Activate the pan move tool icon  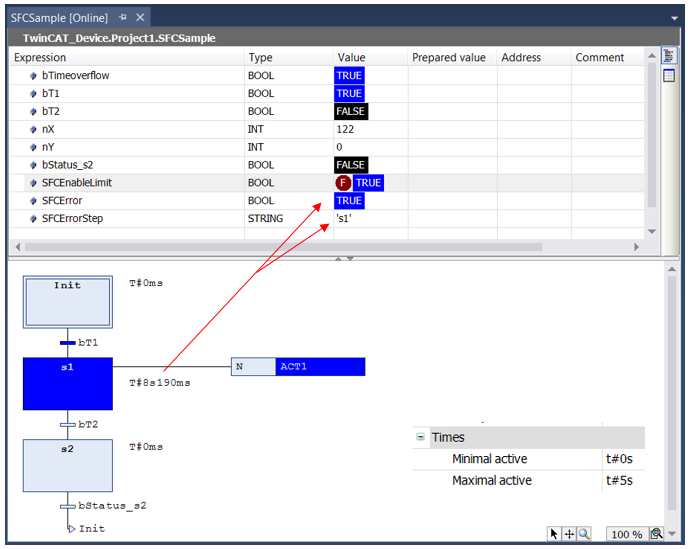569,534
